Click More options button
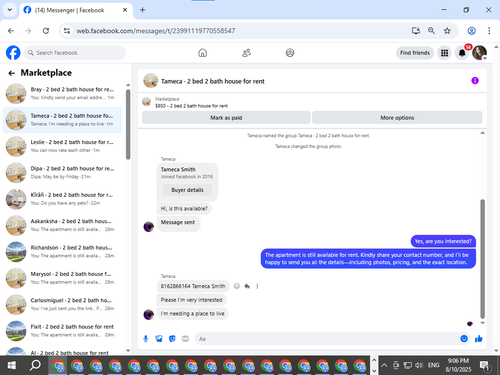The width and height of the screenshot is (500, 375). pos(397,118)
